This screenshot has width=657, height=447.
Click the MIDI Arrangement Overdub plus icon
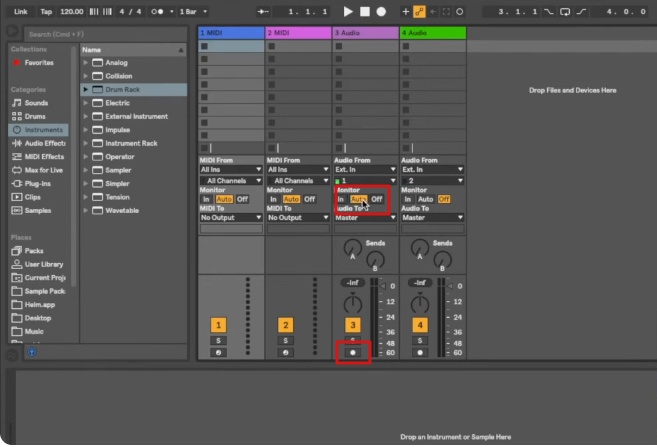tap(405, 12)
